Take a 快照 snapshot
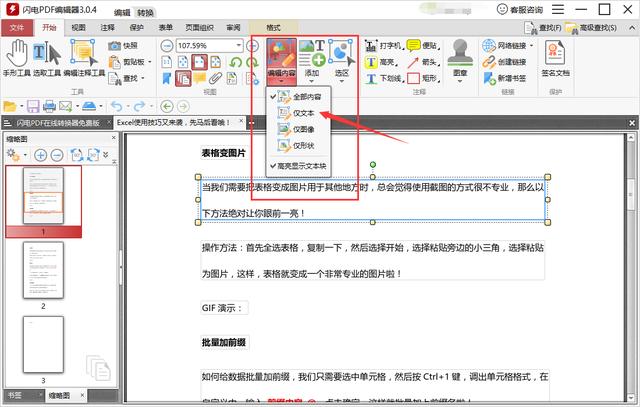 123,46
